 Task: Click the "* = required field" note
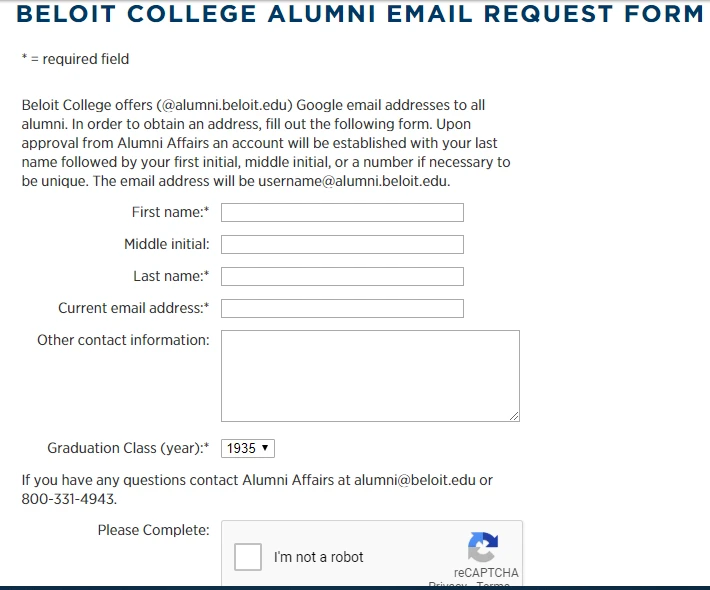click(75, 59)
